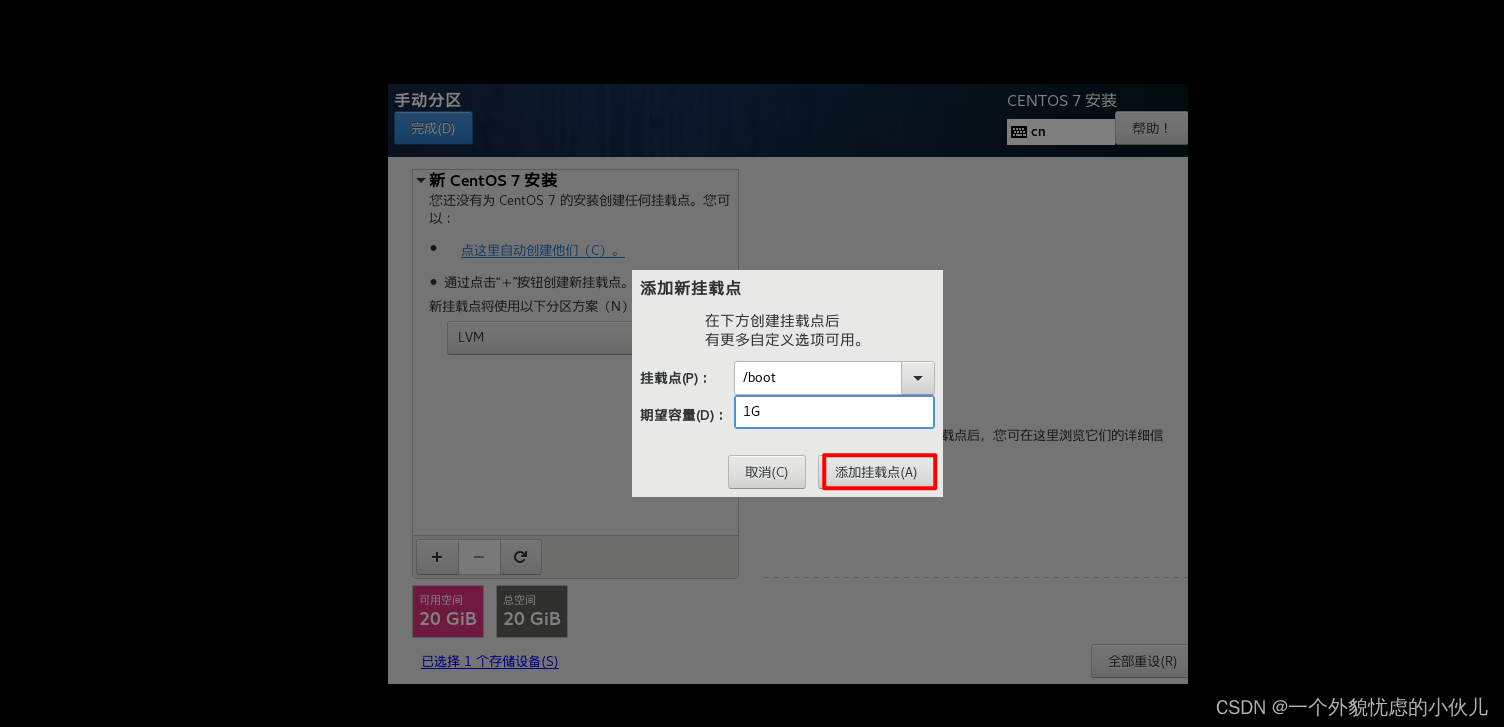Click the 总空间 20 GiB indicator

tap(532, 611)
